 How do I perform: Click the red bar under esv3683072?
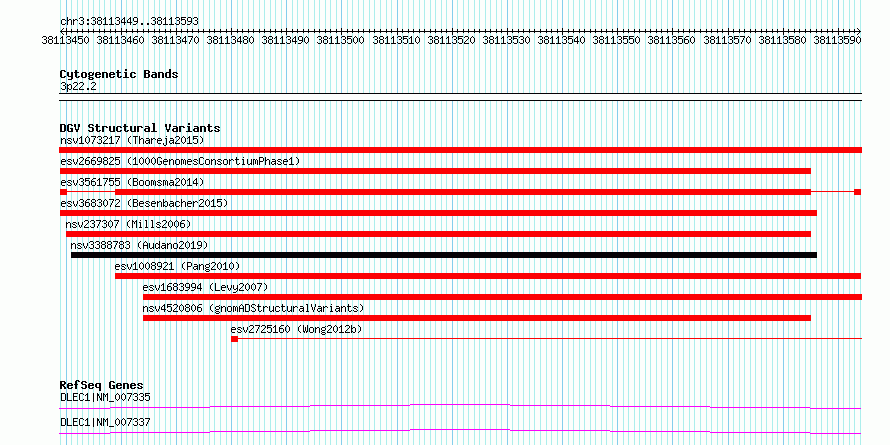tap(438, 213)
